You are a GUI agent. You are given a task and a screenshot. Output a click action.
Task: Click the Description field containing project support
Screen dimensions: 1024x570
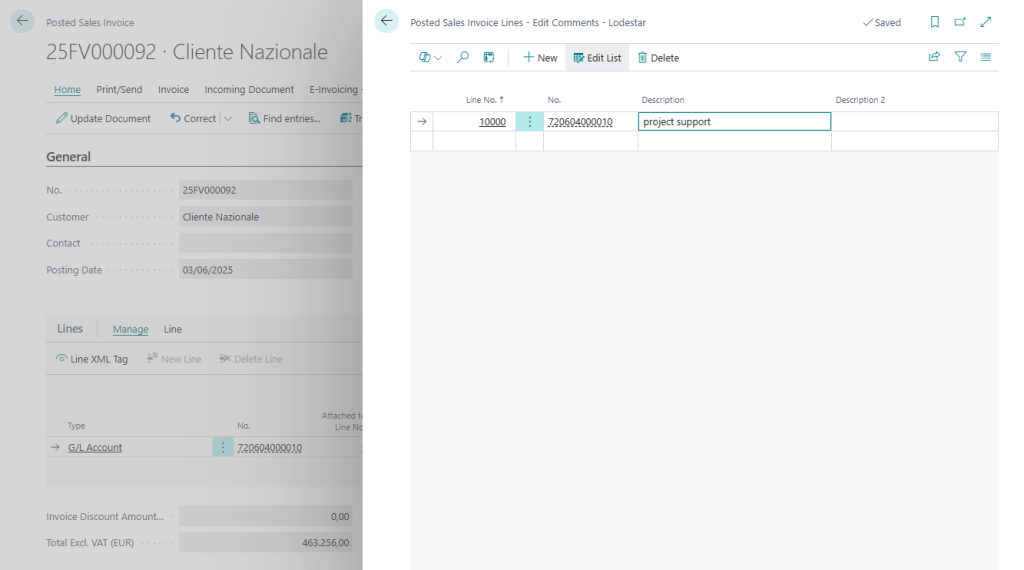(734, 122)
